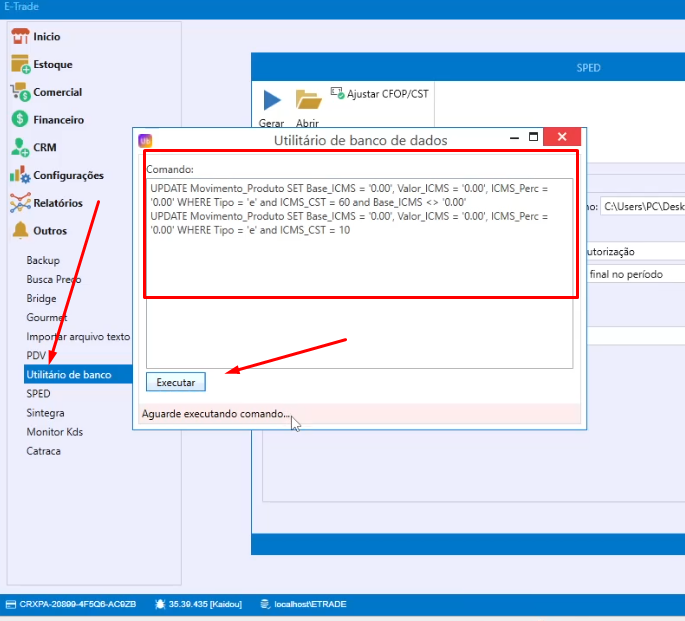This screenshot has width=685, height=621.
Task: Click the Abrir folder icon
Action: pyautogui.click(x=307, y=101)
